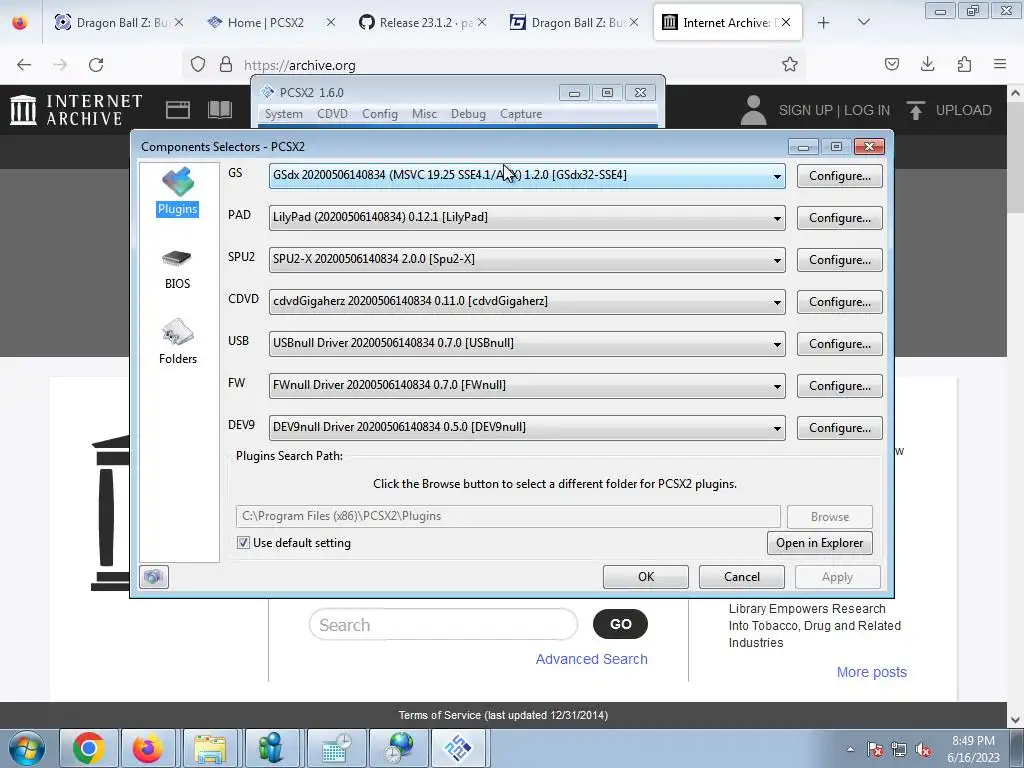Expand the USB plugin dropdown
This screenshot has width=1024, height=768.
(777, 344)
